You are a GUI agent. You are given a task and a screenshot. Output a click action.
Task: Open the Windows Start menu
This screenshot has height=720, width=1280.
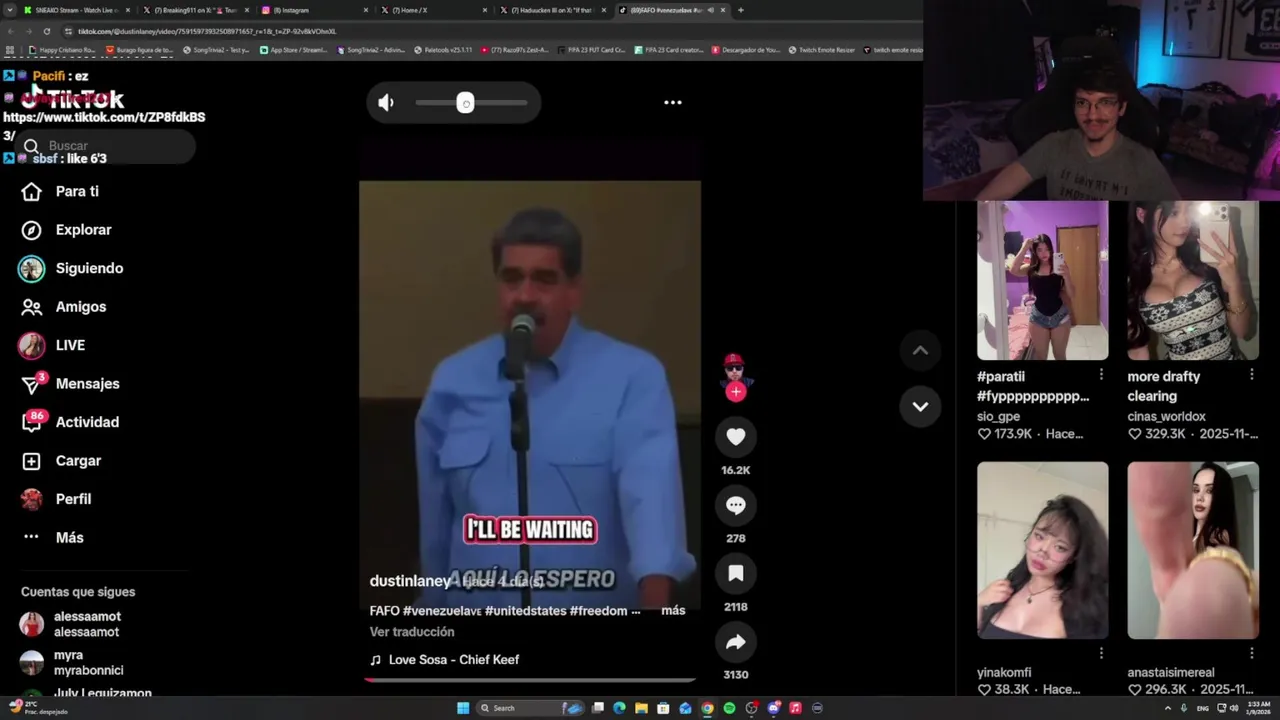463,708
